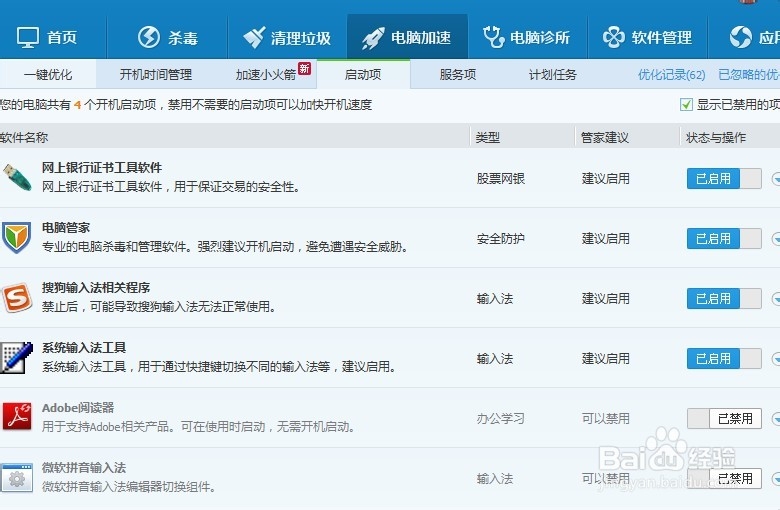Open the 优化记录(62) link
This screenshot has height=510, width=780.
point(672,75)
